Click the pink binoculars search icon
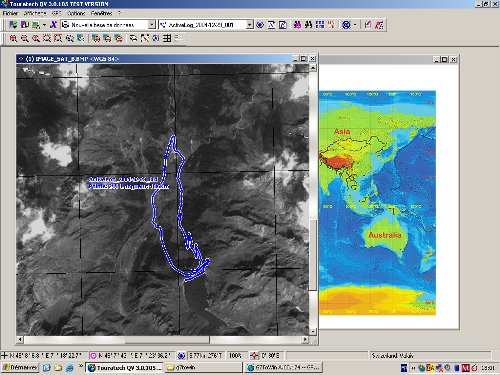500x375 pixels. [297, 25]
